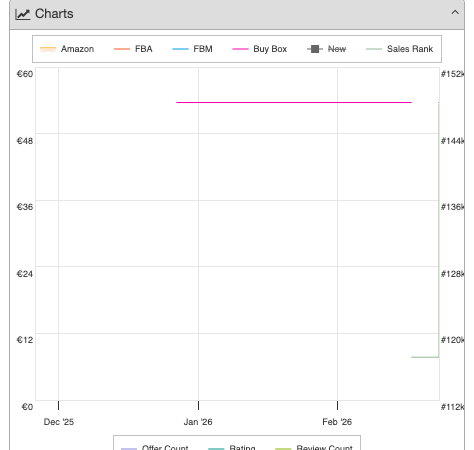This screenshot has width=474, height=450.
Task: Click the #112k rank axis label
Action: click(452, 407)
